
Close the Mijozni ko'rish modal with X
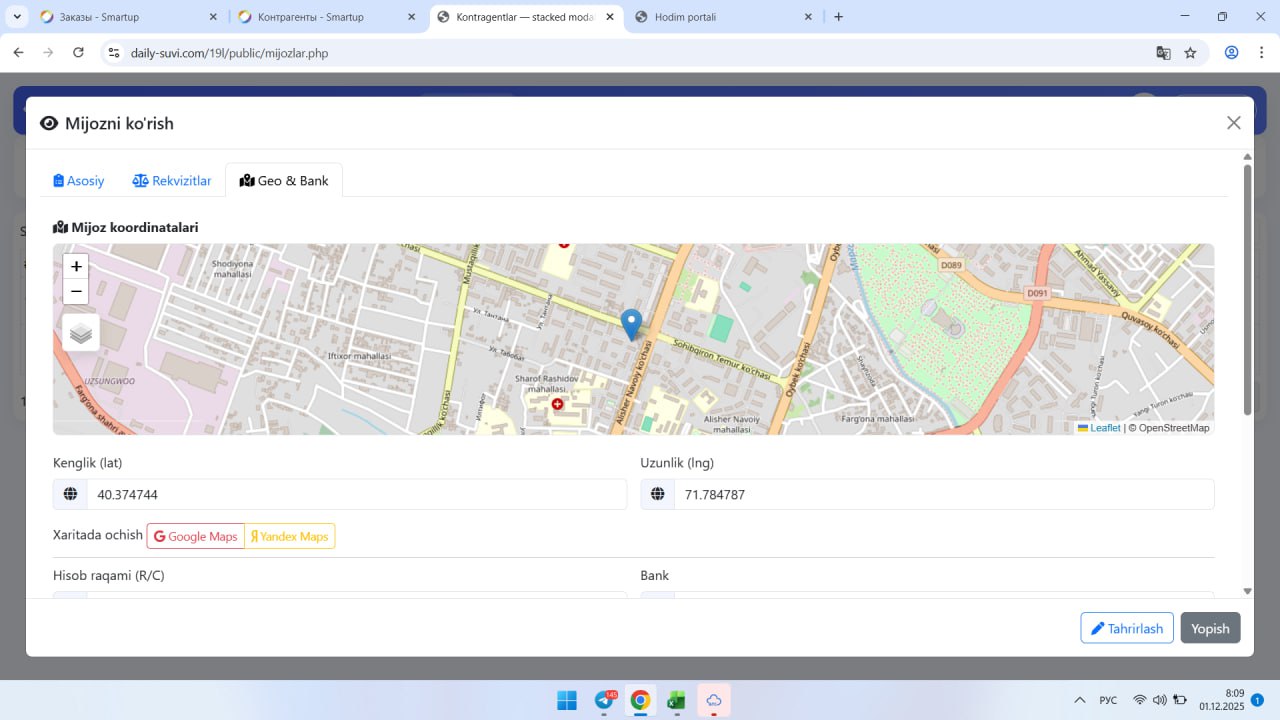(1233, 123)
